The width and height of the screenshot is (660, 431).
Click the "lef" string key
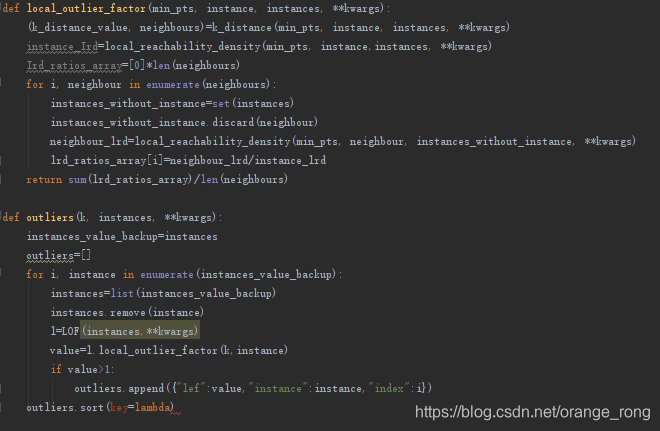(x=191, y=388)
